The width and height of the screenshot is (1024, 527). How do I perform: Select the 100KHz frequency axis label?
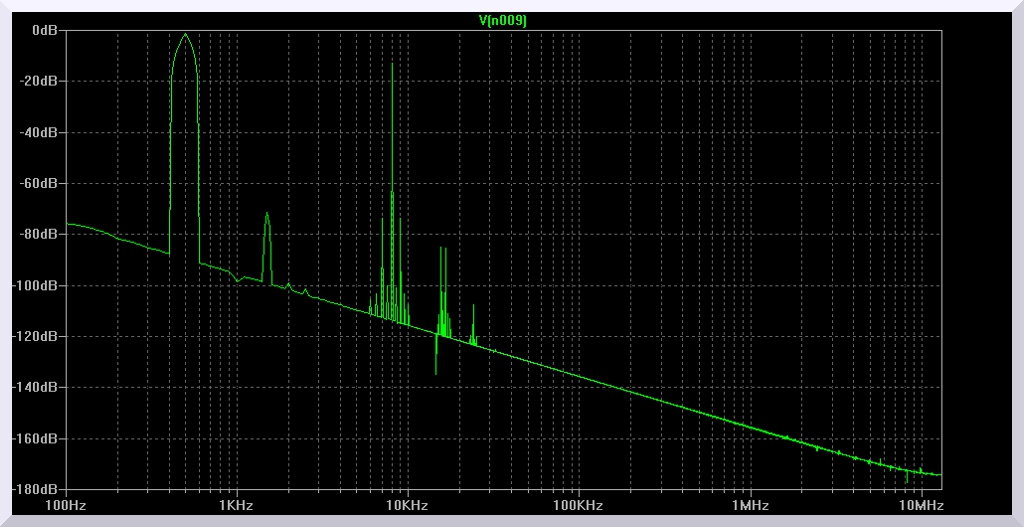579,506
